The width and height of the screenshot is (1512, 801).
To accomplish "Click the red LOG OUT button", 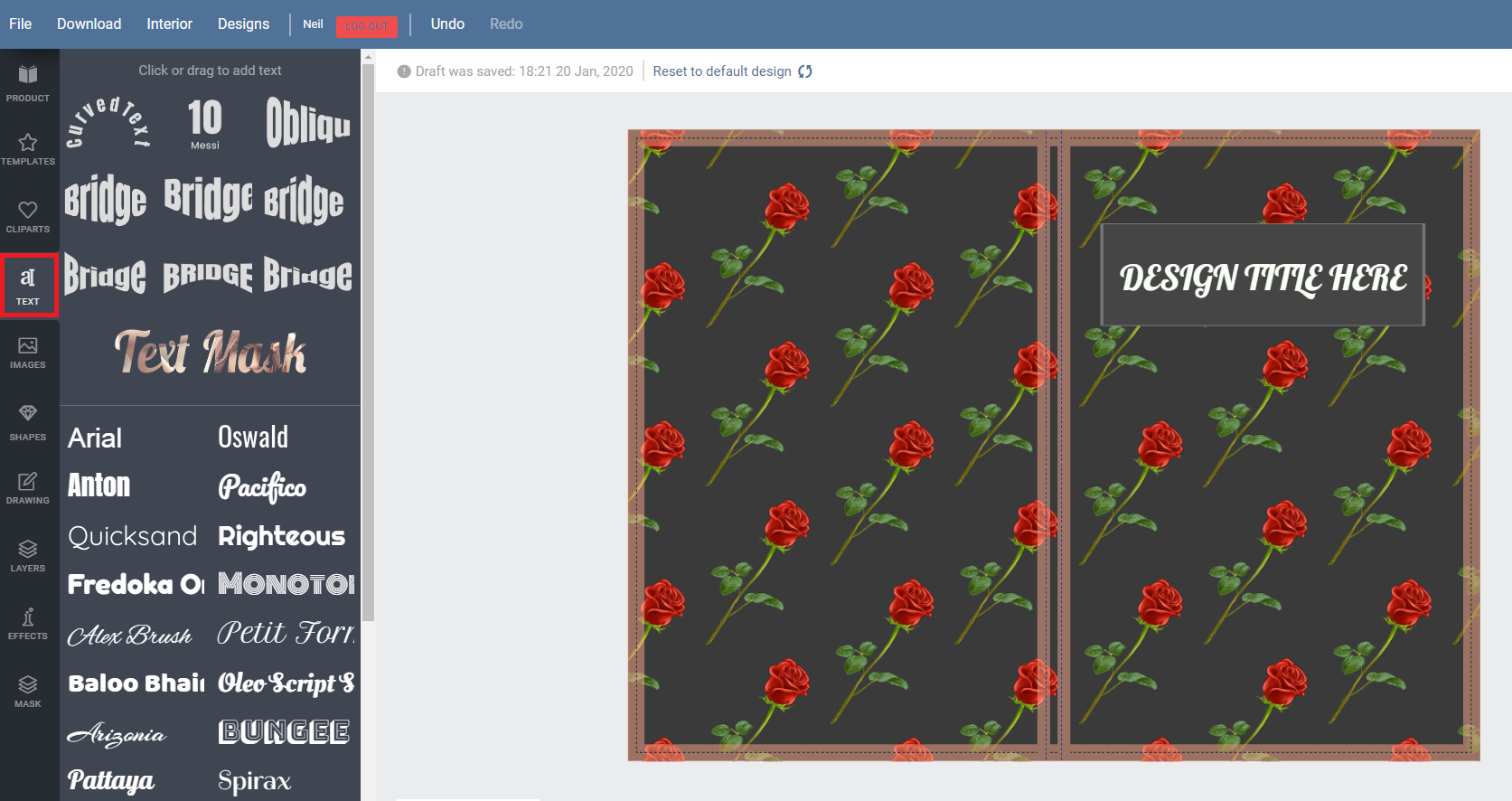I will (367, 26).
